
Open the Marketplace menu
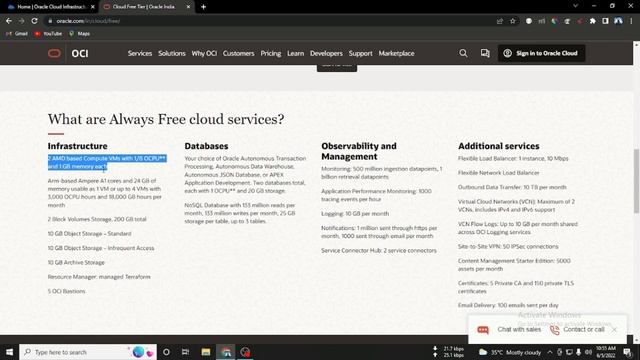coord(396,53)
